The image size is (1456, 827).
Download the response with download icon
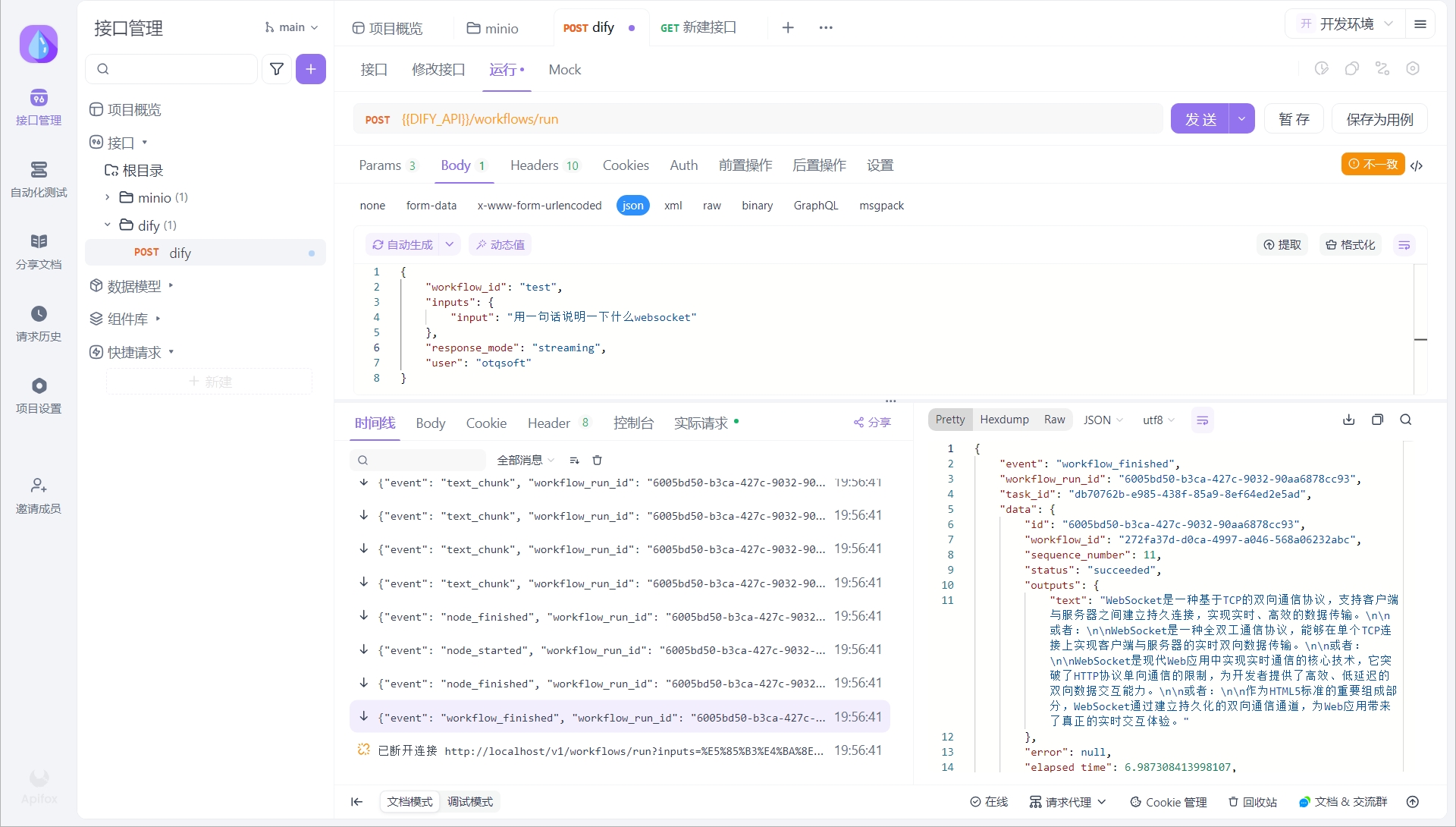(1349, 420)
